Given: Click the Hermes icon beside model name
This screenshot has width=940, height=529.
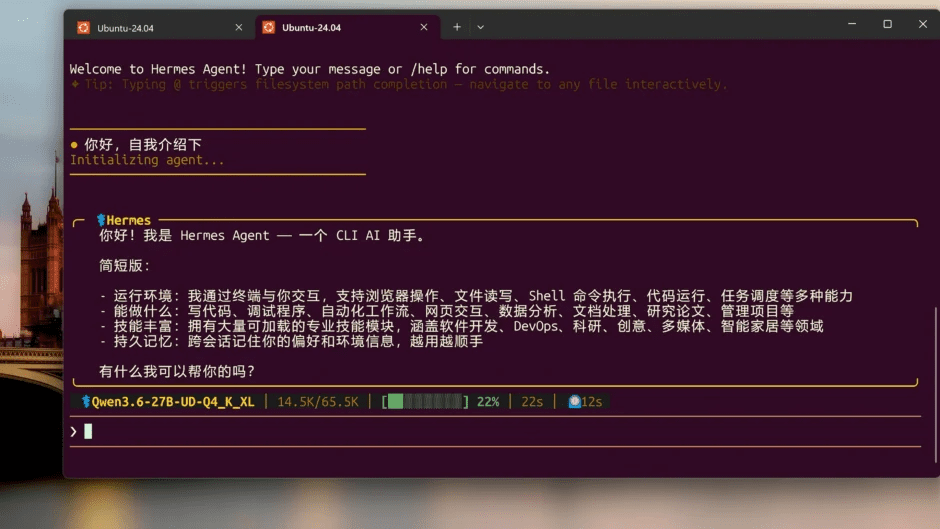Looking at the screenshot, I should pos(86,401).
